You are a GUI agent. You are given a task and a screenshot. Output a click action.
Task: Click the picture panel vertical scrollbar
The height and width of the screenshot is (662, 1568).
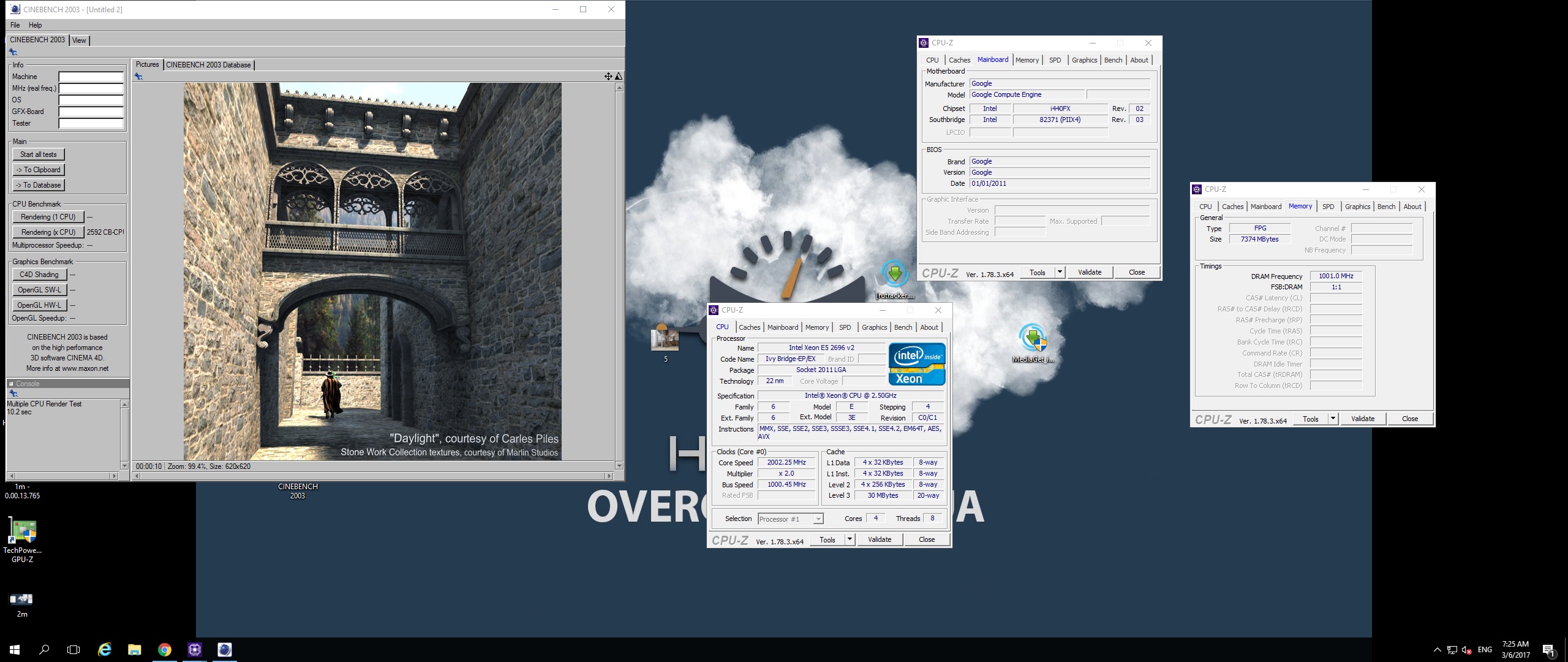point(619,276)
